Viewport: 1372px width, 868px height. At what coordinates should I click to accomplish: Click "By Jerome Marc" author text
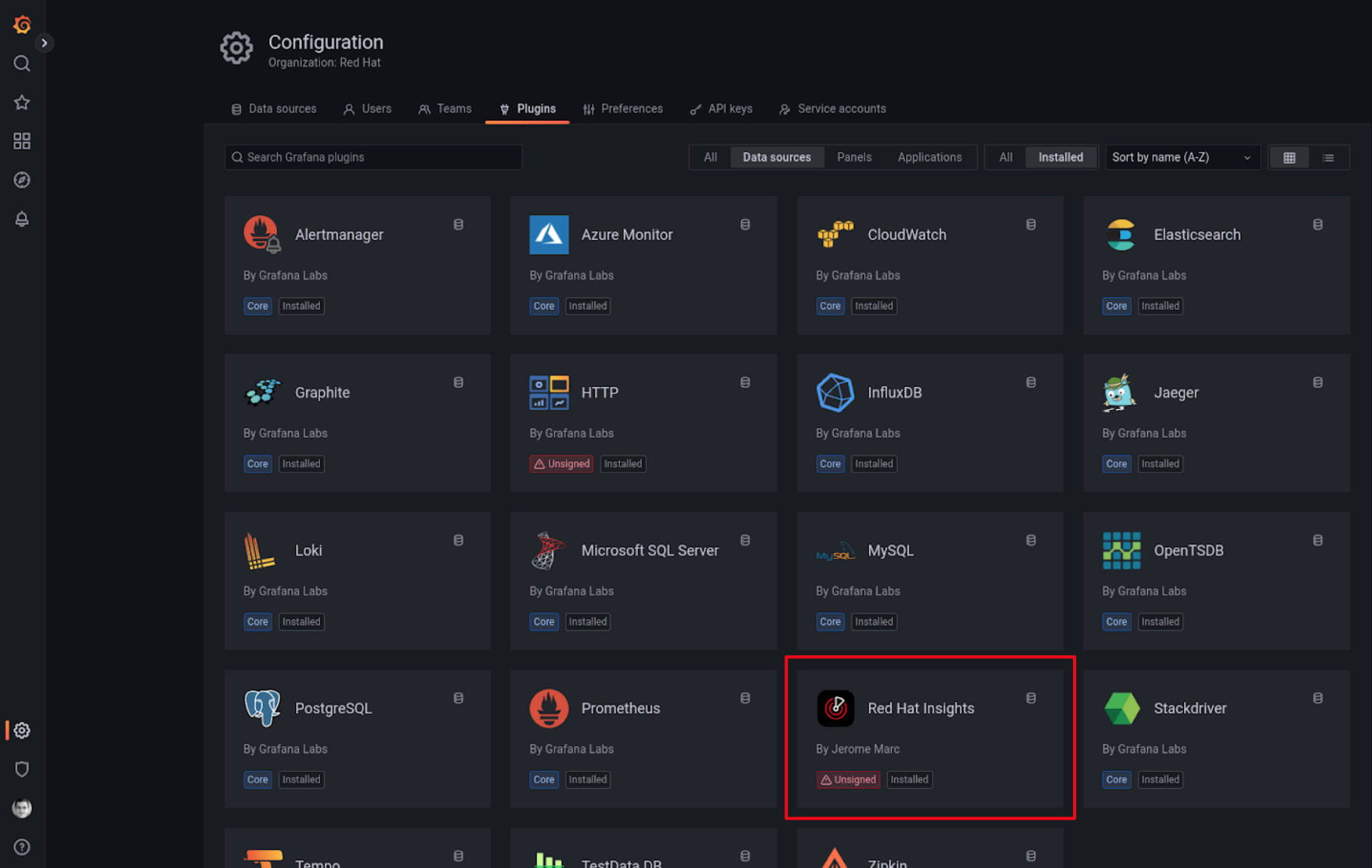click(858, 749)
